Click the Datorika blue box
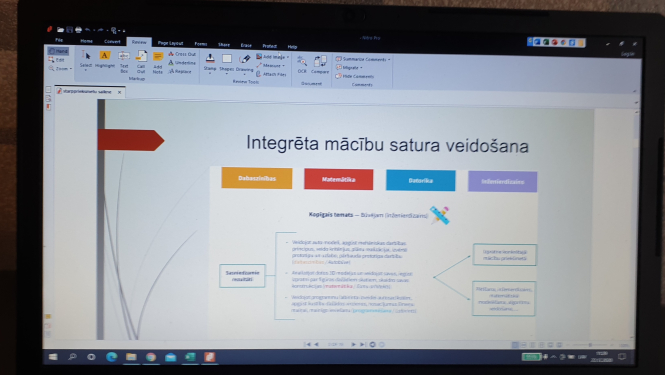The height and width of the screenshot is (375, 665). point(420,181)
